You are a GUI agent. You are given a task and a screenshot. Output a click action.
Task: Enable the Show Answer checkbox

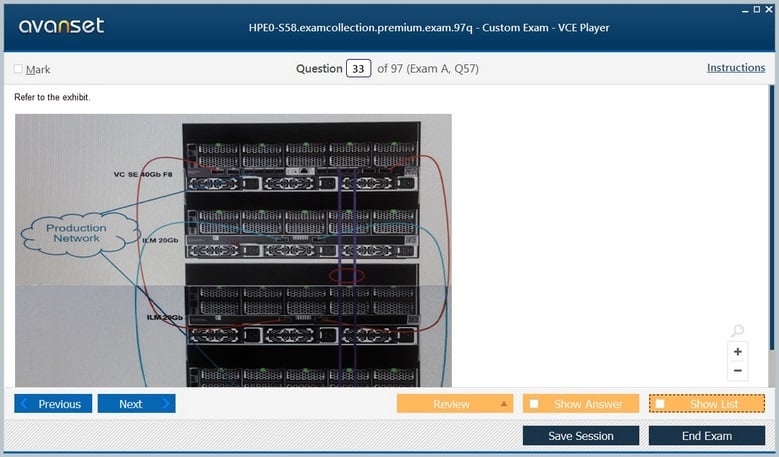[x=534, y=404]
